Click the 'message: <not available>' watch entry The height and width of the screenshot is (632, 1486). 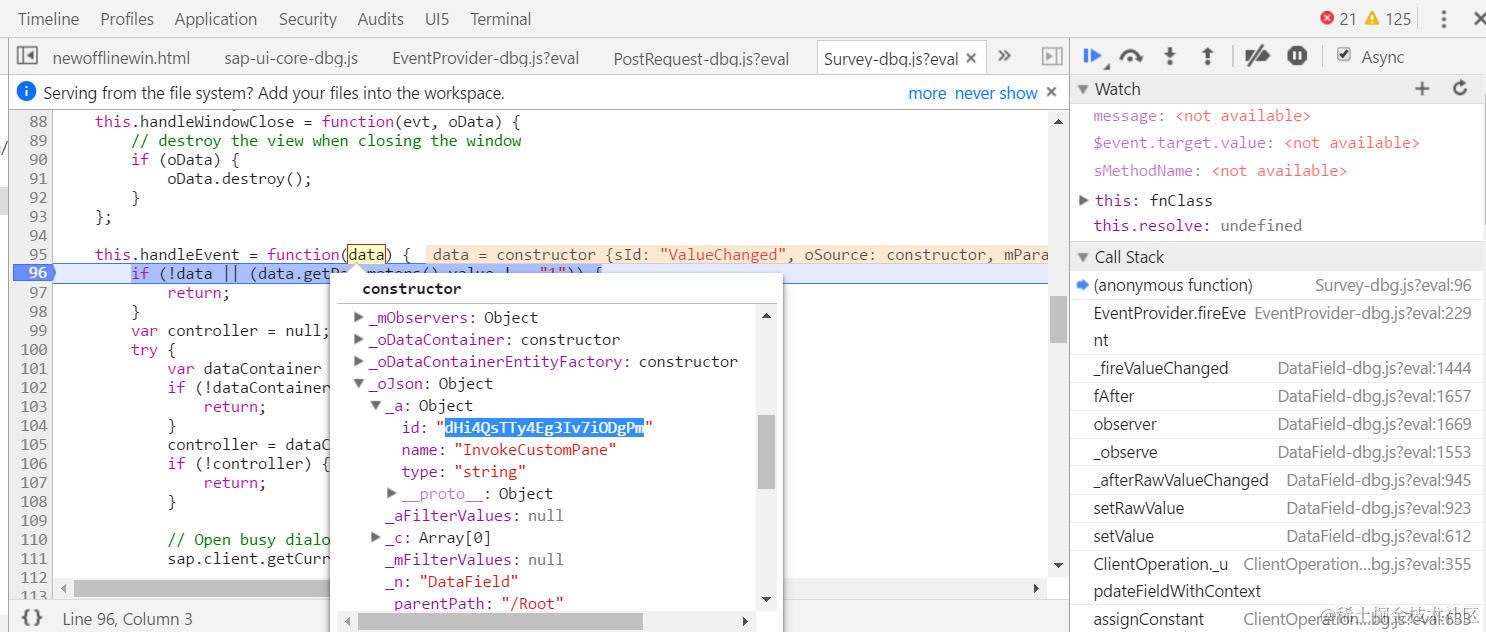point(1202,116)
